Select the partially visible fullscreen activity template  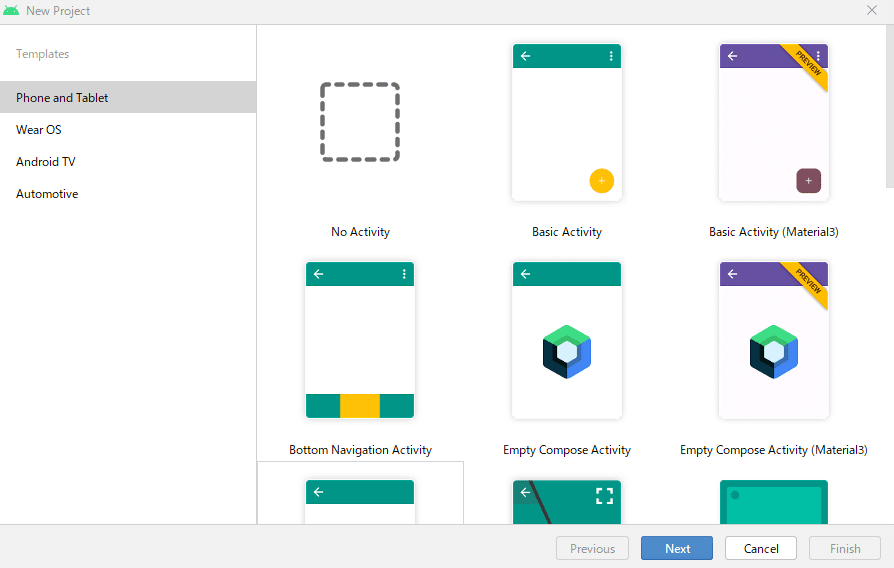point(567,502)
